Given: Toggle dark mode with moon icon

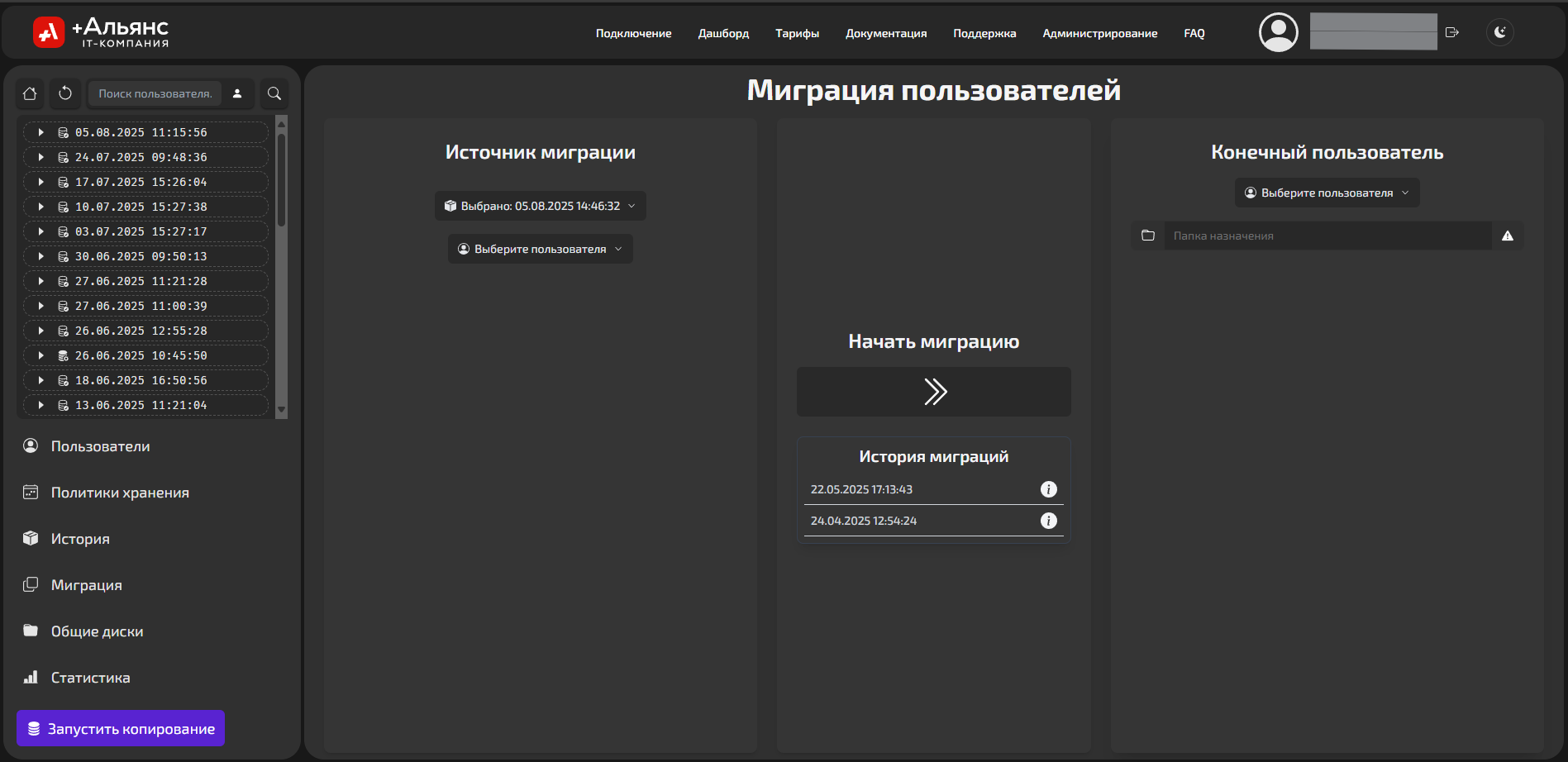Looking at the screenshot, I should [1499, 32].
